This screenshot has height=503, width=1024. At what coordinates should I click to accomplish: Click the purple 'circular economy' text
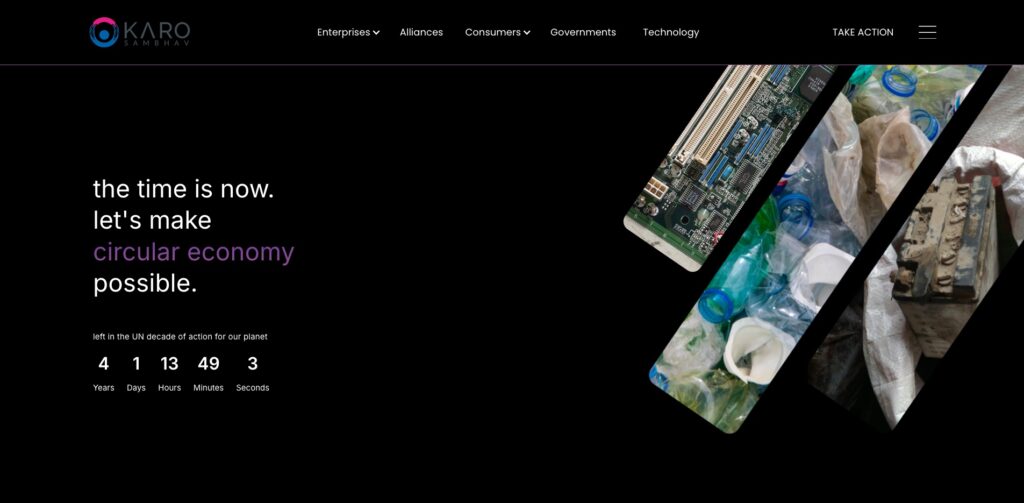(x=193, y=252)
